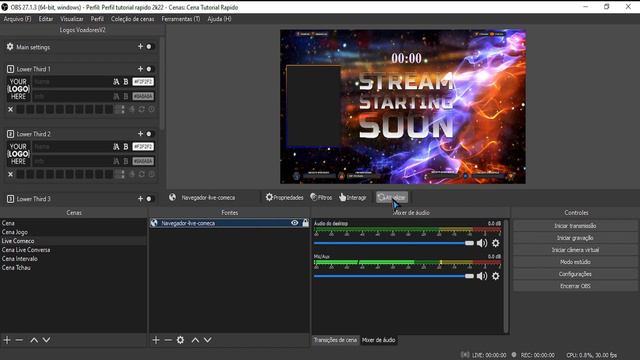Clear Lower Third 1 slots with X icon
Screen dimensions: 640x360
click(x=11, y=109)
